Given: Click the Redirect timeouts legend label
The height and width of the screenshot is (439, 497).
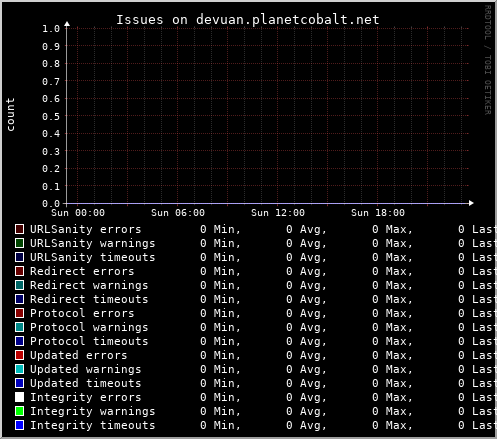Looking at the screenshot, I should 89,299.
